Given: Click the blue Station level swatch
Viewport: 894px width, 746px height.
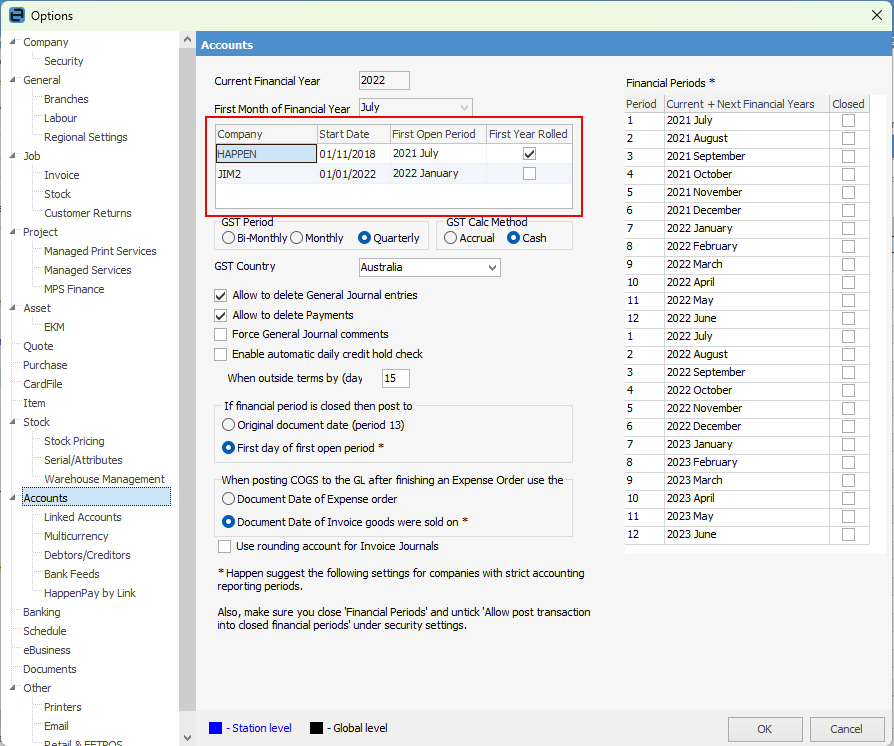Looking at the screenshot, I should pos(216,728).
